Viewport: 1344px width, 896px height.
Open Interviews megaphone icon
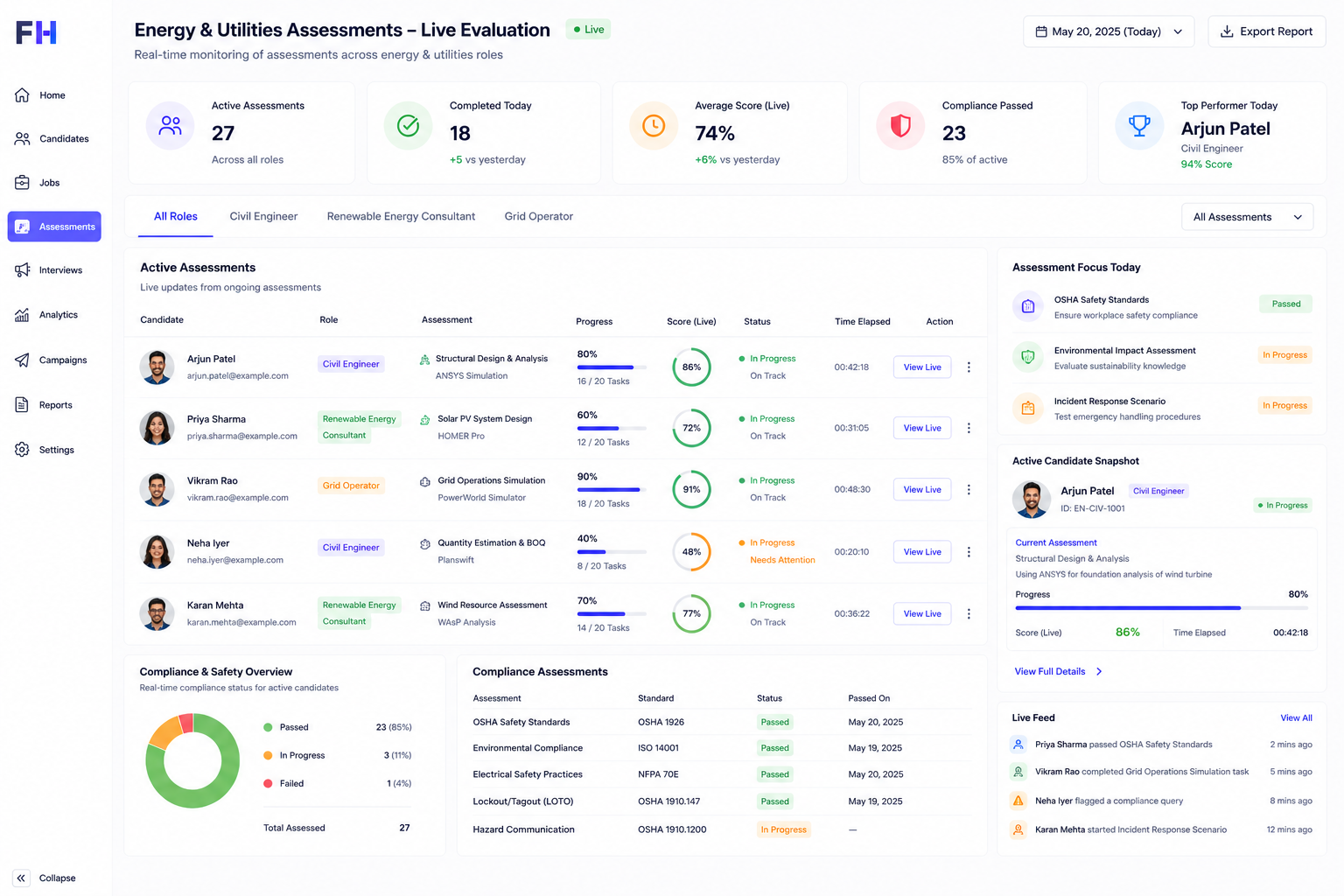point(22,270)
